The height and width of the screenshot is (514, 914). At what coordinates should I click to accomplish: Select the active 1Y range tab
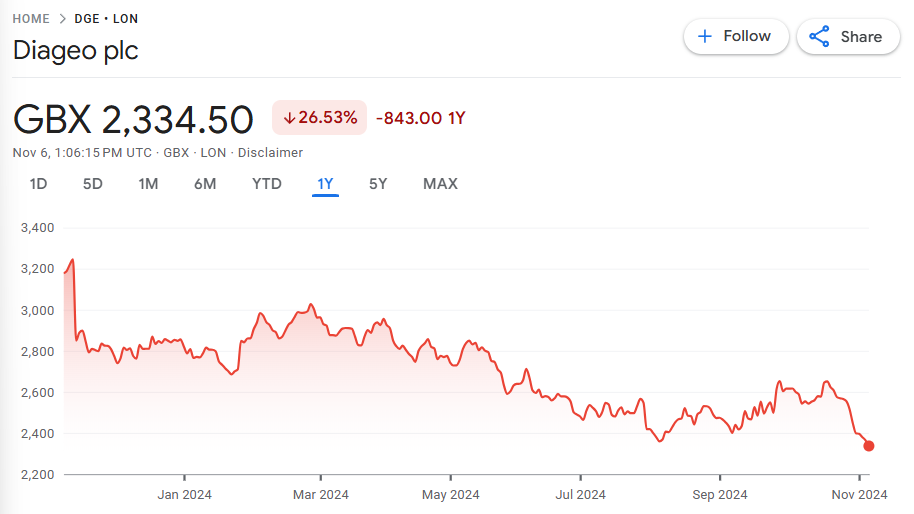(325, 184)
